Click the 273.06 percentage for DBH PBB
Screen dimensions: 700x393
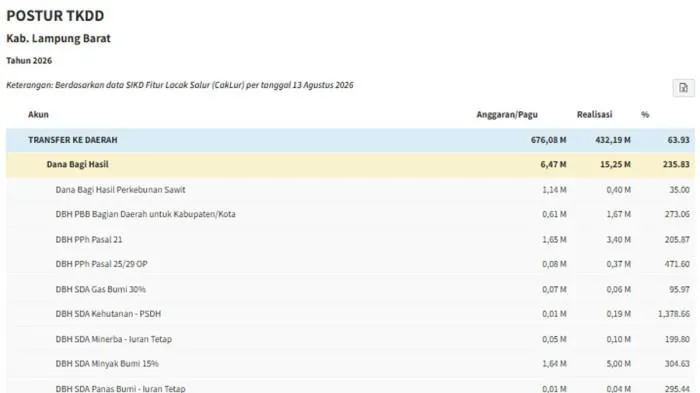[x=677, y=214]
